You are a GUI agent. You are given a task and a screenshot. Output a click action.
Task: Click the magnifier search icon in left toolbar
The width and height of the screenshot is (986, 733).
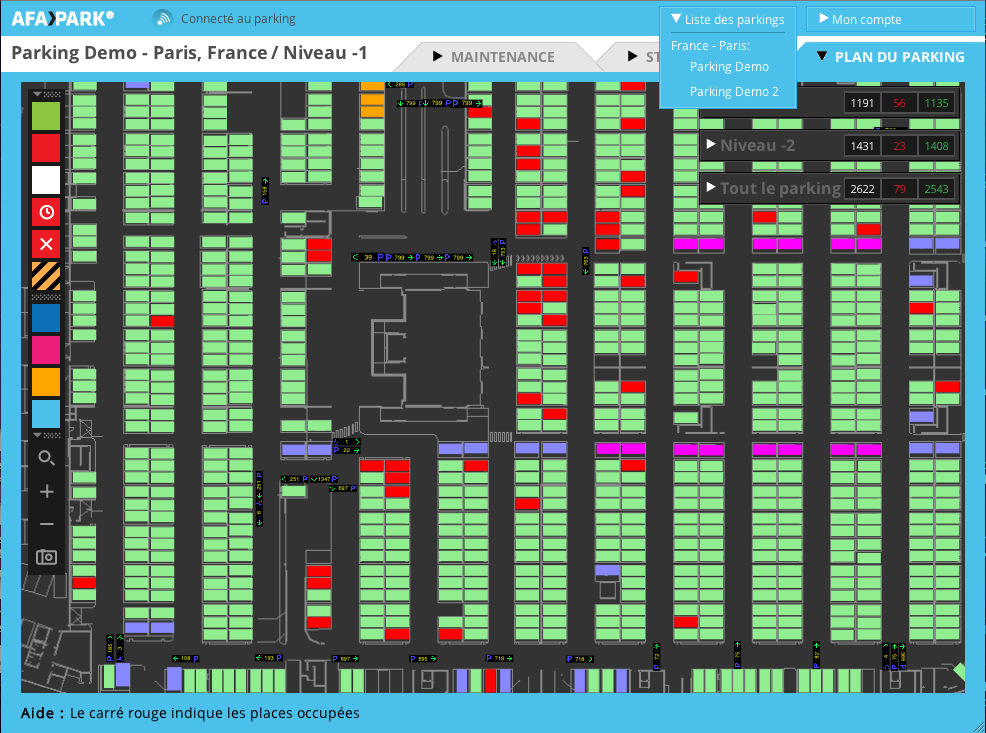pyautogui.click(x=46, y=458)
